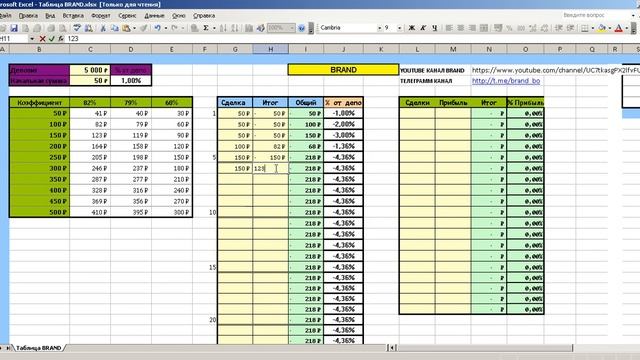Click the Percent Style icon
640x360 pixels.
509,28
